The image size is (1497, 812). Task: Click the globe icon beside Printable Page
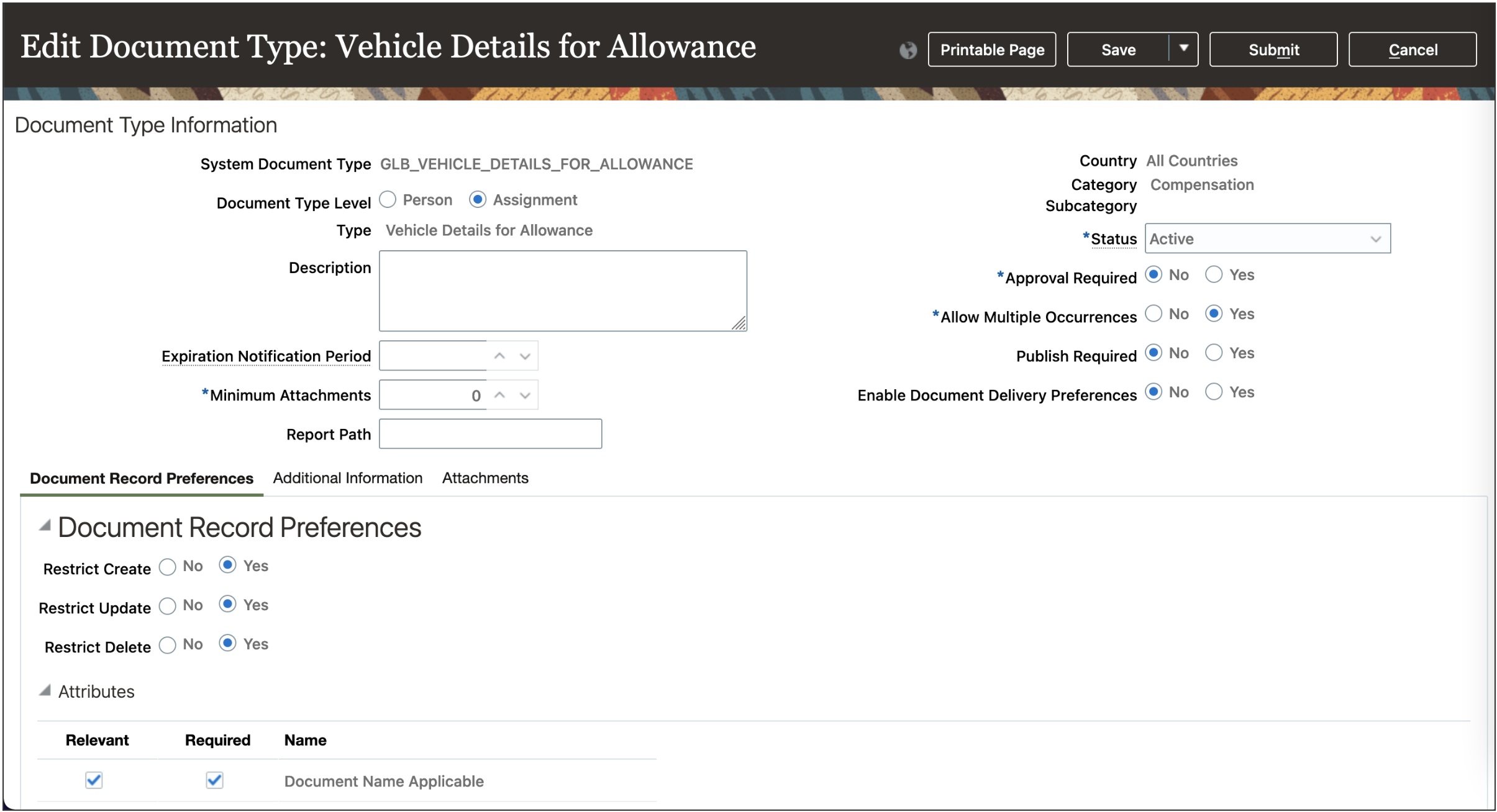pos(908,50)
